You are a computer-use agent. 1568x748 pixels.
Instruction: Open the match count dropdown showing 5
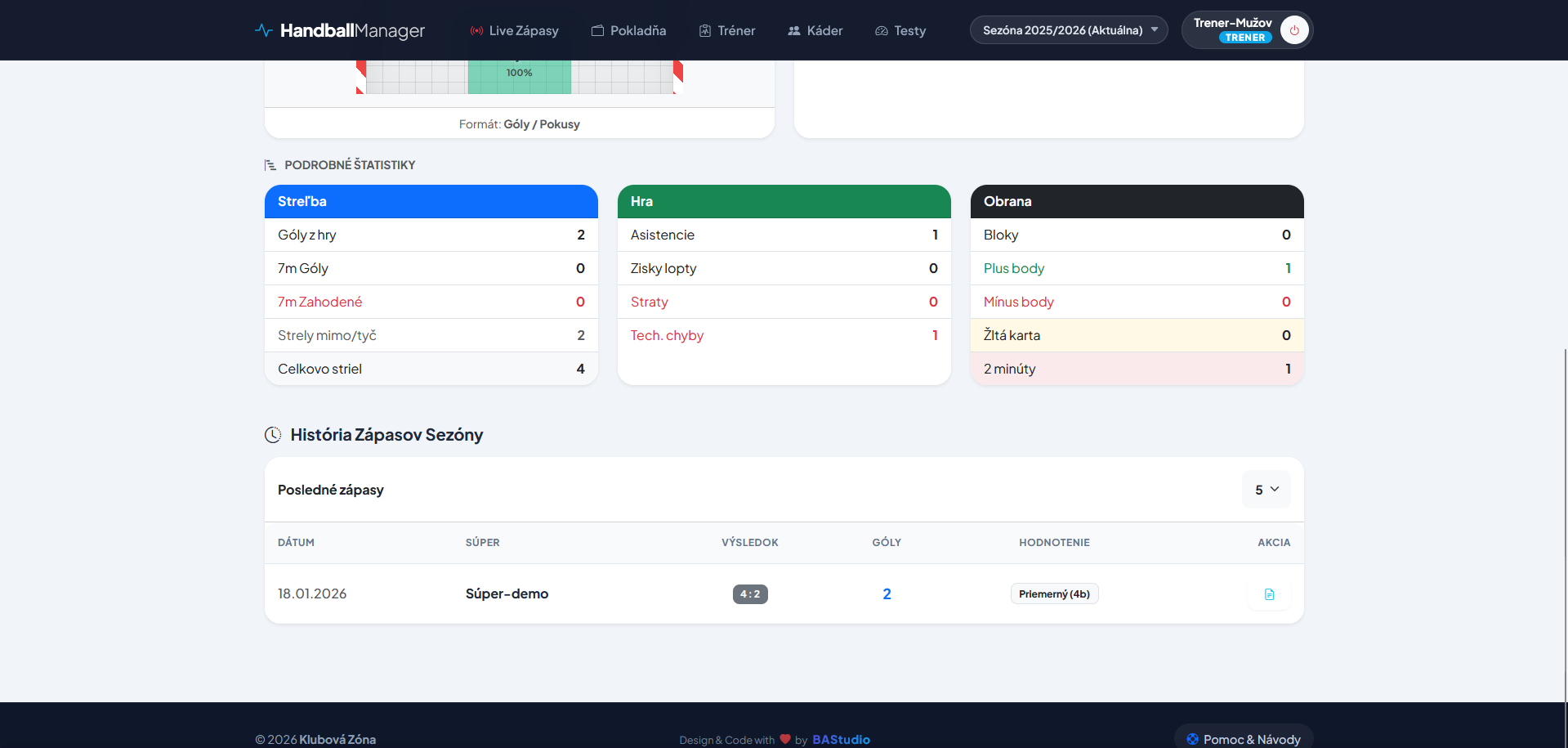pos(1266,490)
